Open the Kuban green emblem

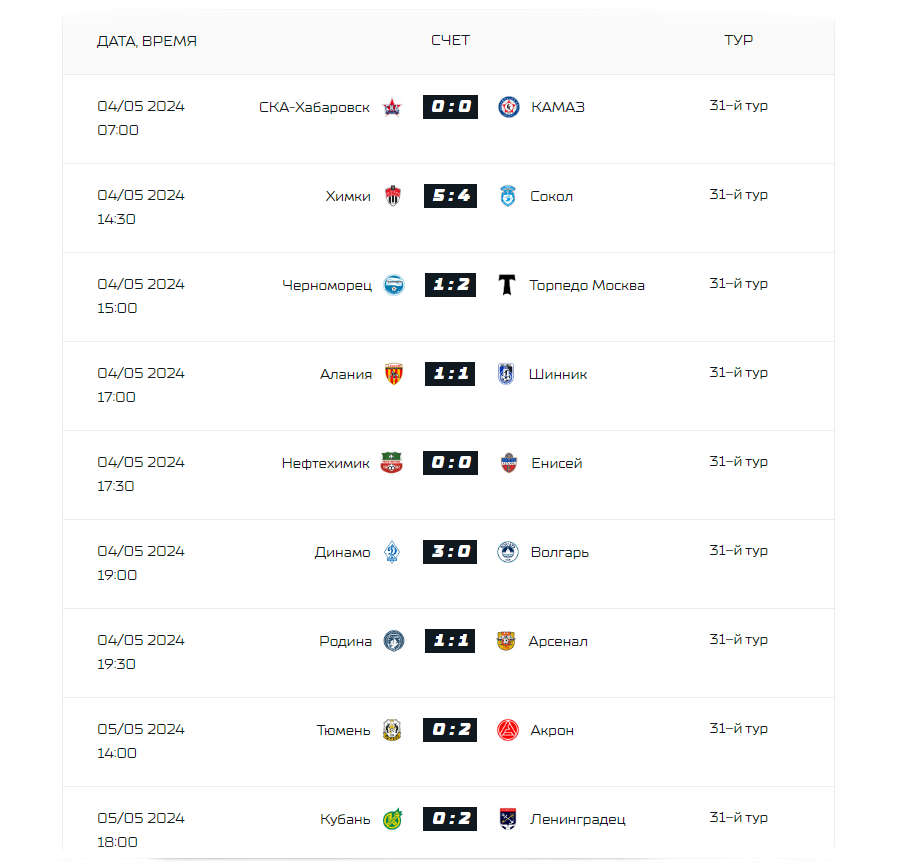[x=393, y=819]
